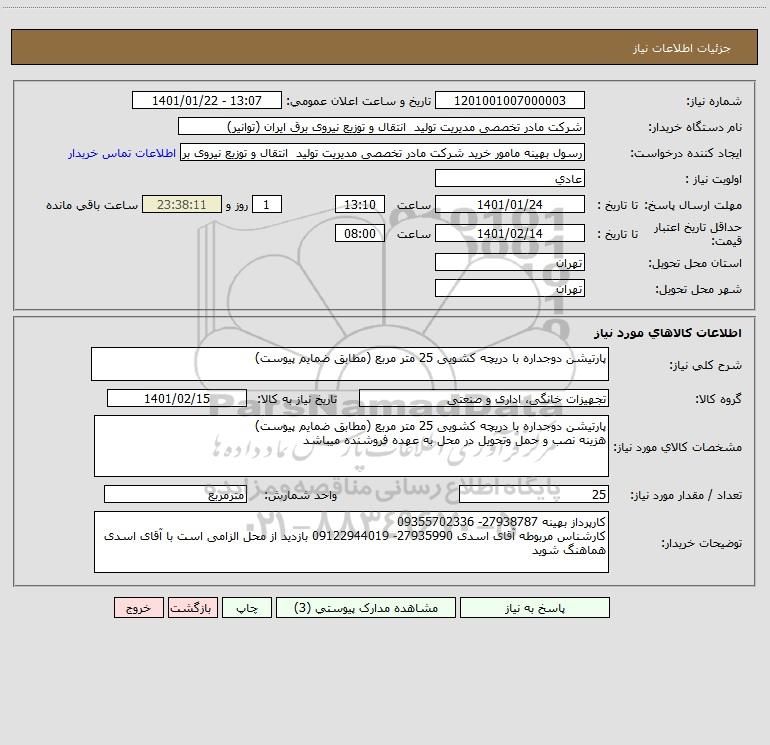Open مشاهده مدارک پیوستی (3) attachments

click(x=366, y=607)
